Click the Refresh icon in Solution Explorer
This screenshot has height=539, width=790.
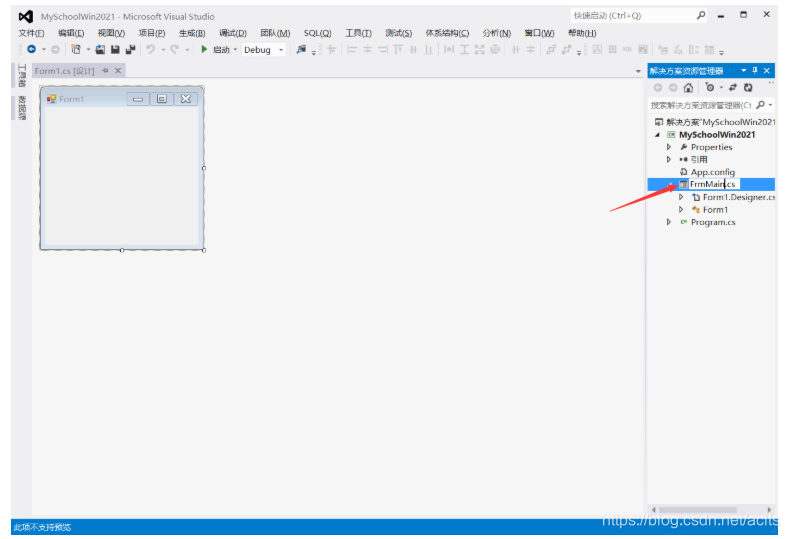(x=749, y=88)
